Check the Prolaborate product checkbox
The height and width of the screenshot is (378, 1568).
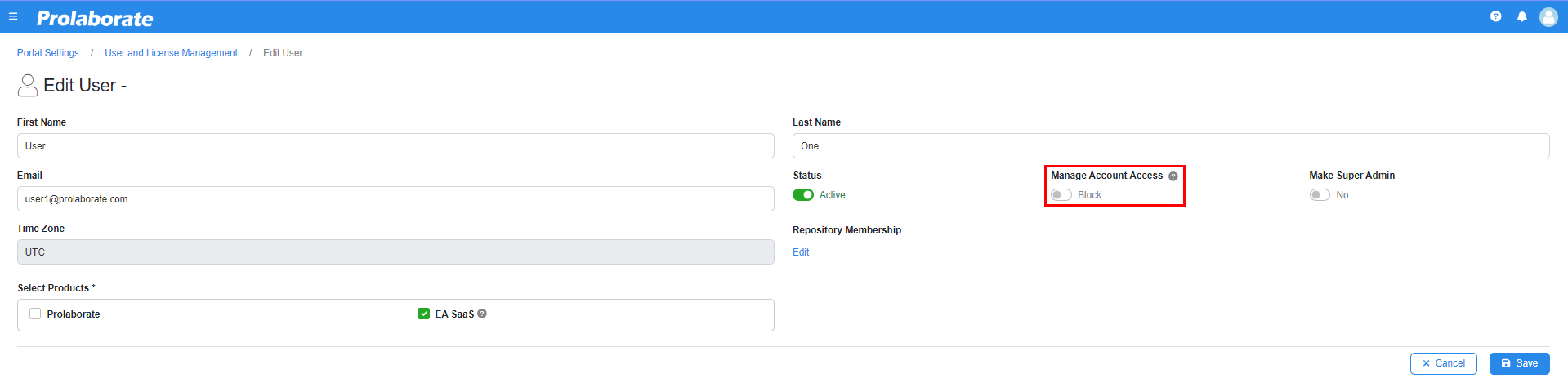click(35, 314)
